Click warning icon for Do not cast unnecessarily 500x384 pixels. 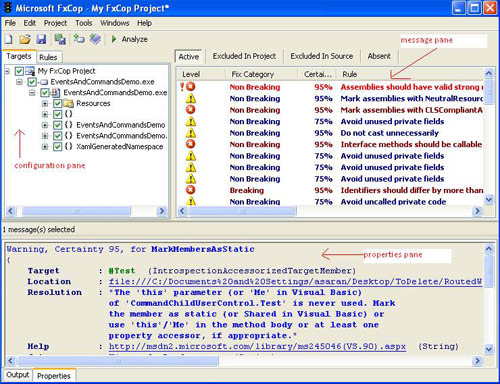point(191,133)
